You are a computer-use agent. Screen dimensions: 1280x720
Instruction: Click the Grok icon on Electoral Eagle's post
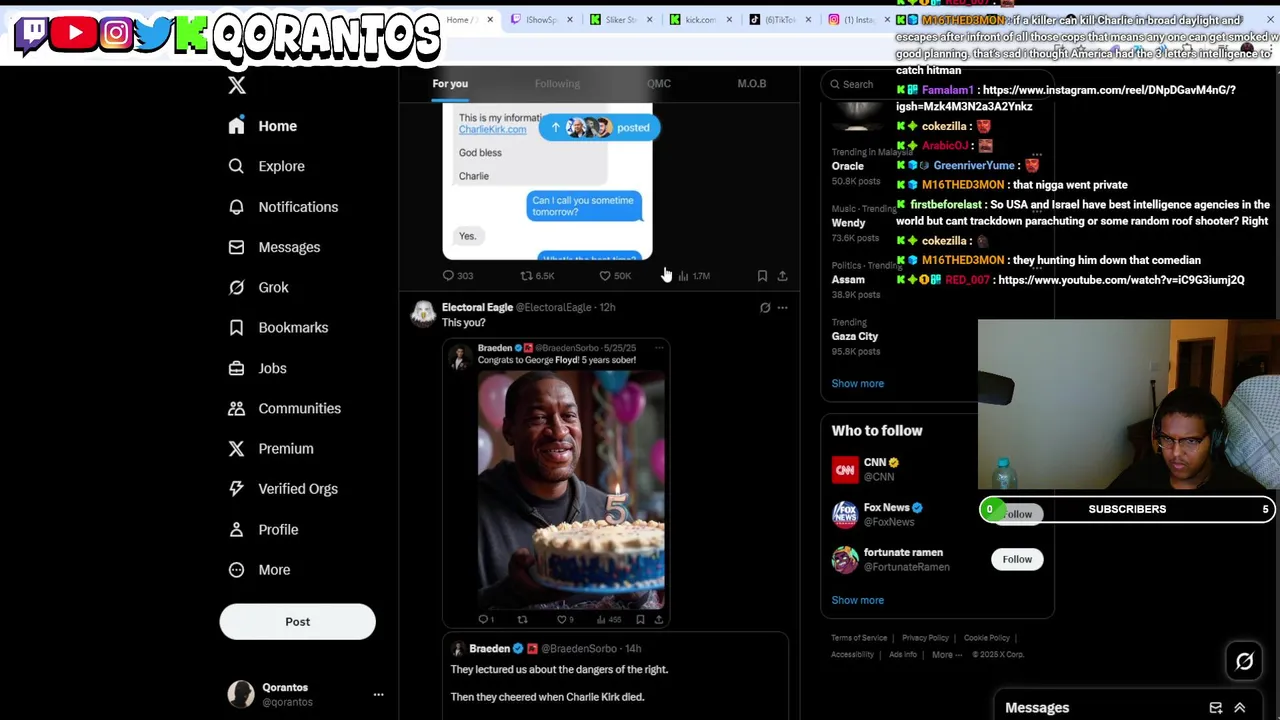point(765,308)
